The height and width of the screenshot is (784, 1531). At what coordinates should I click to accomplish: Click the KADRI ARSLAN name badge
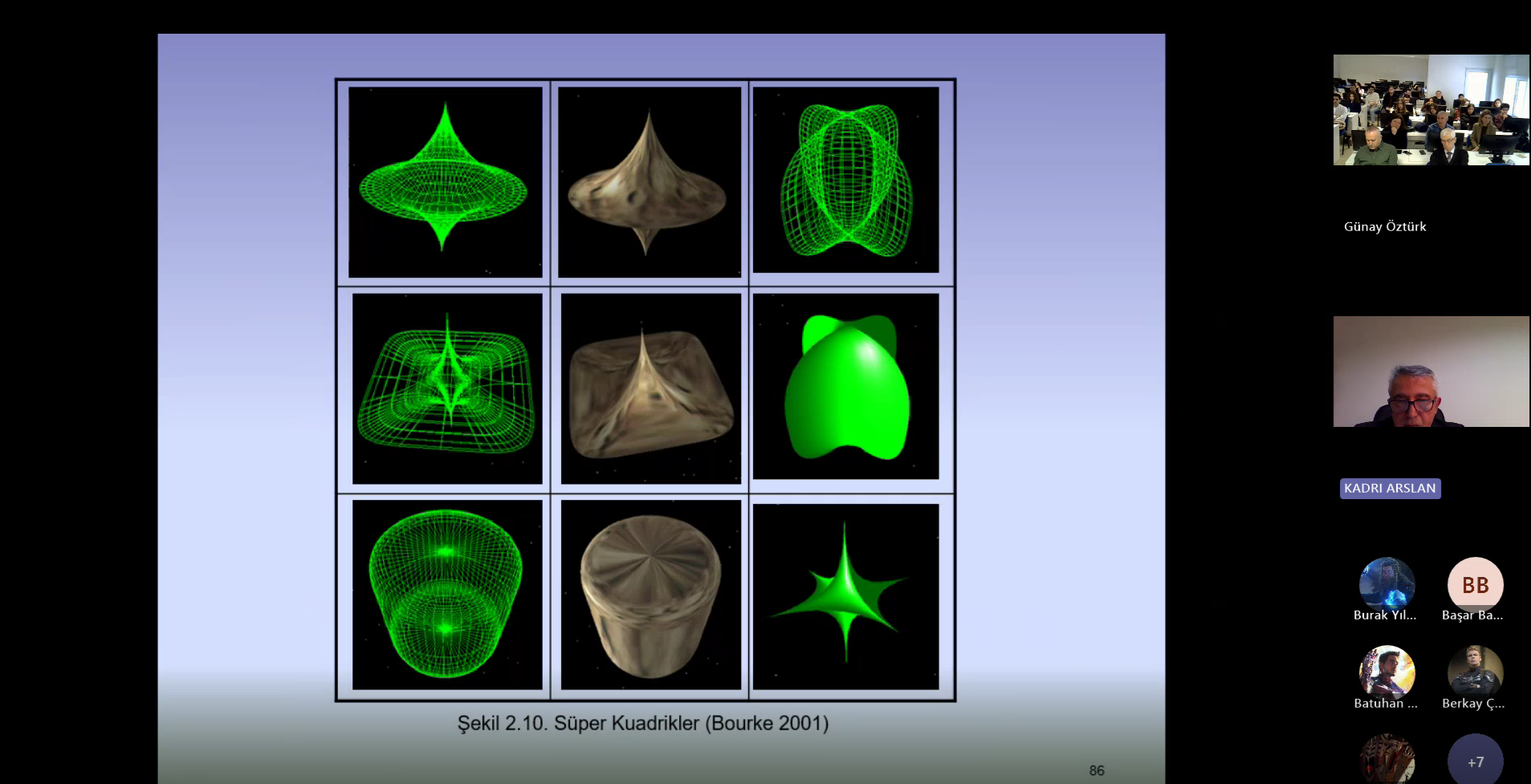point(1390,488)
